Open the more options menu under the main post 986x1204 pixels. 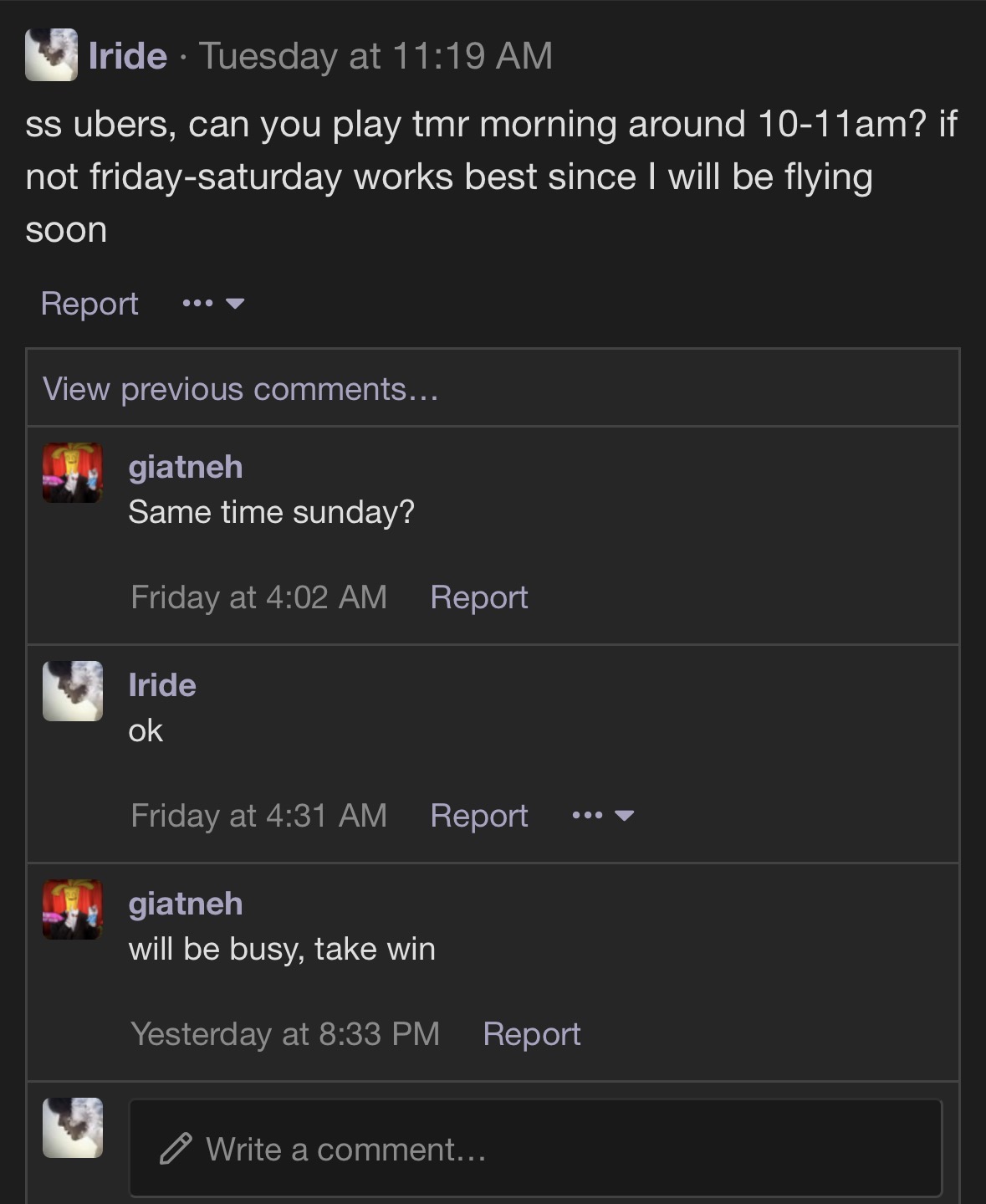click(x=213, y=303)
